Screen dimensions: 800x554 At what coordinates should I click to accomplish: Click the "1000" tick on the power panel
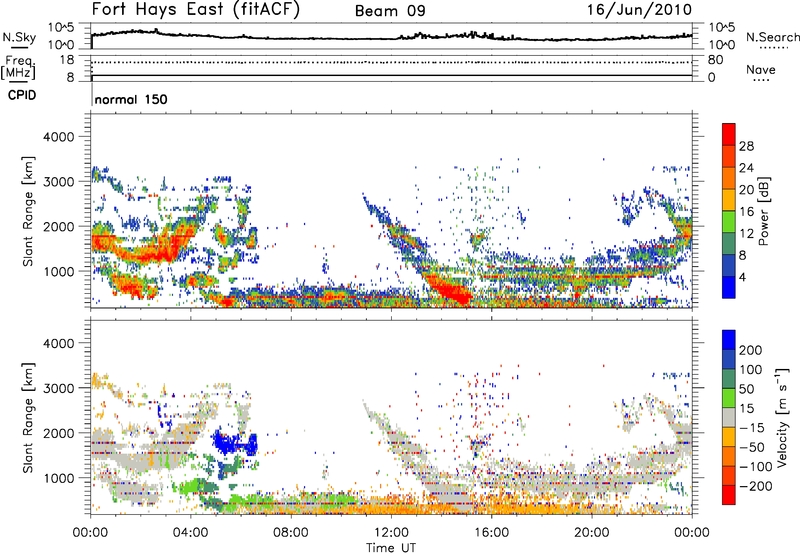(x=59, y=271)
